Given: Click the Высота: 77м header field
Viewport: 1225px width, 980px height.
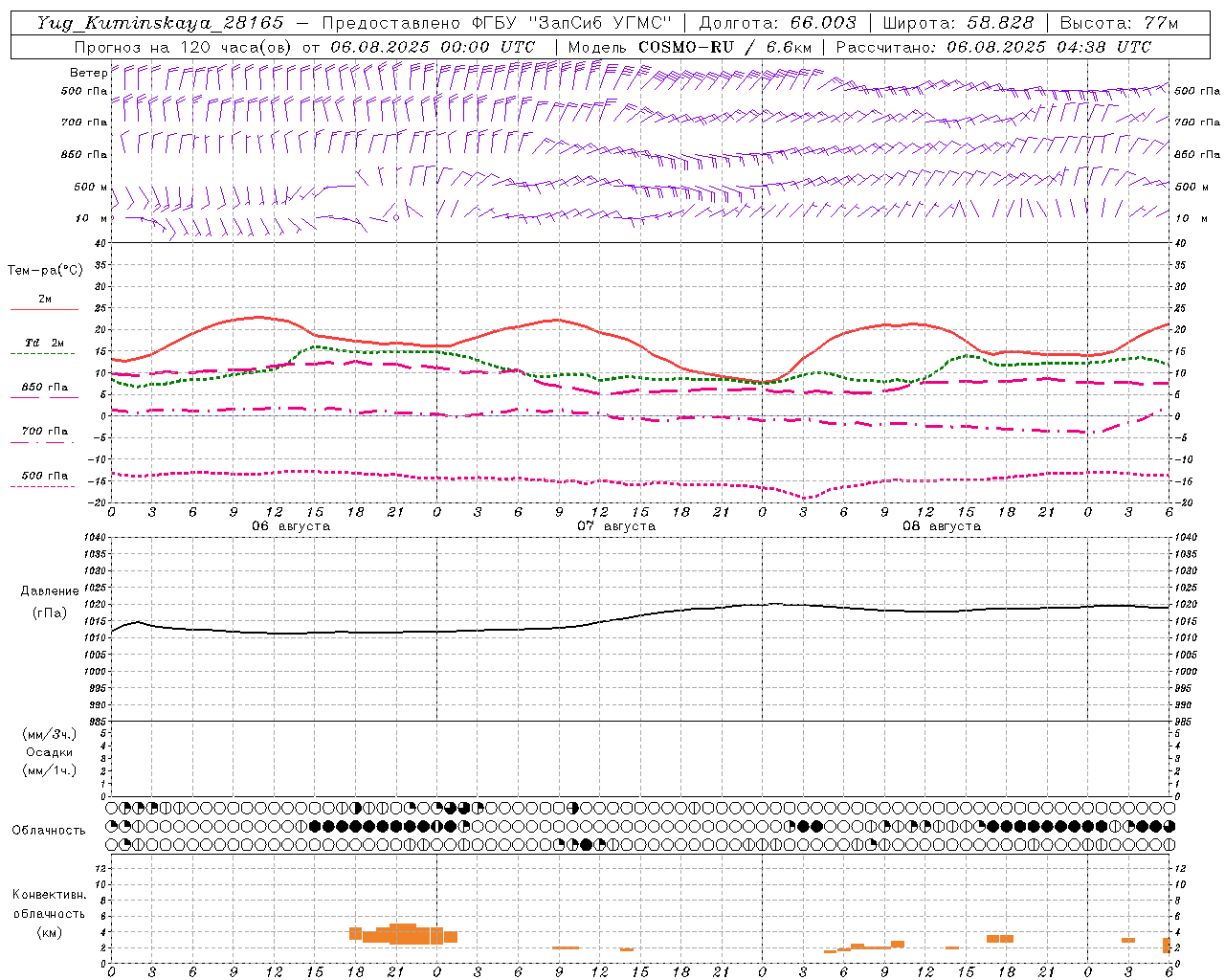Looking at the screenshot, I should [x=1120, y=23].
